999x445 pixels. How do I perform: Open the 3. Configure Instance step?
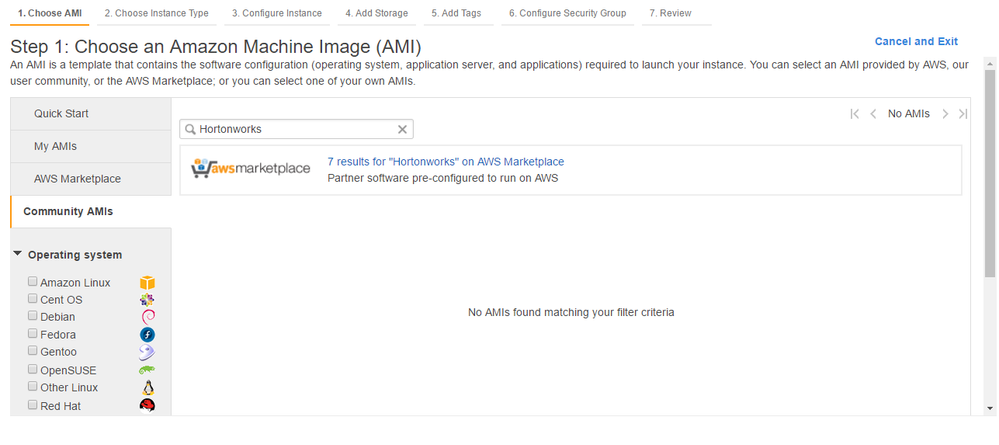(x=277, y=13)
